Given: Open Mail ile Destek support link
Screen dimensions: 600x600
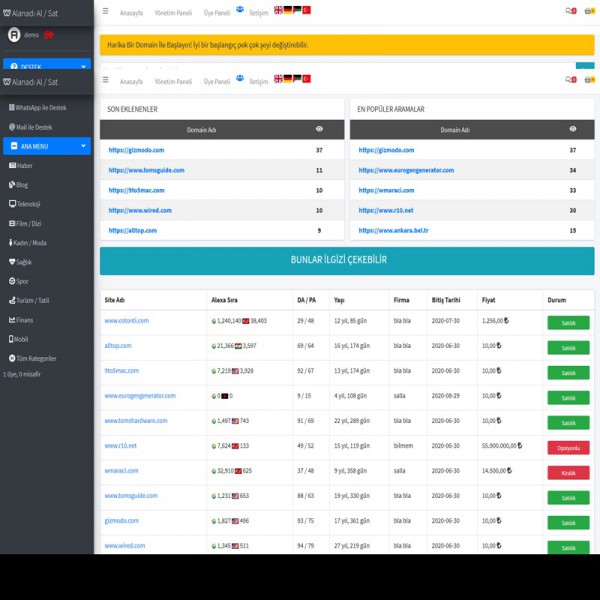Looking at the screenshot, I should click(x=31, y=127).
